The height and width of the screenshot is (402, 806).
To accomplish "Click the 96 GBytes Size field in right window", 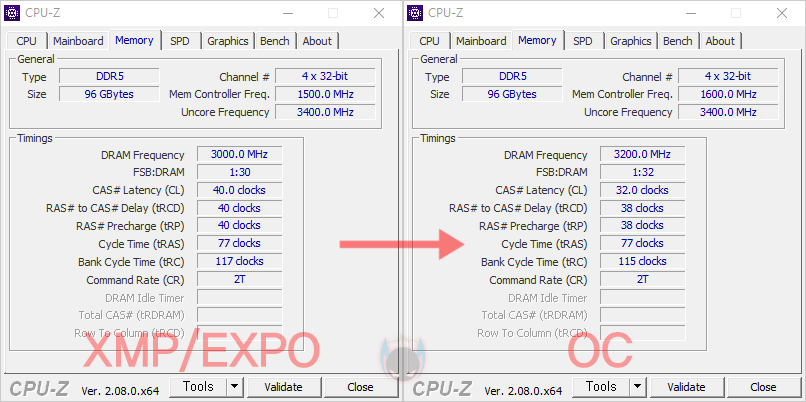I will [x=512, y=95].
